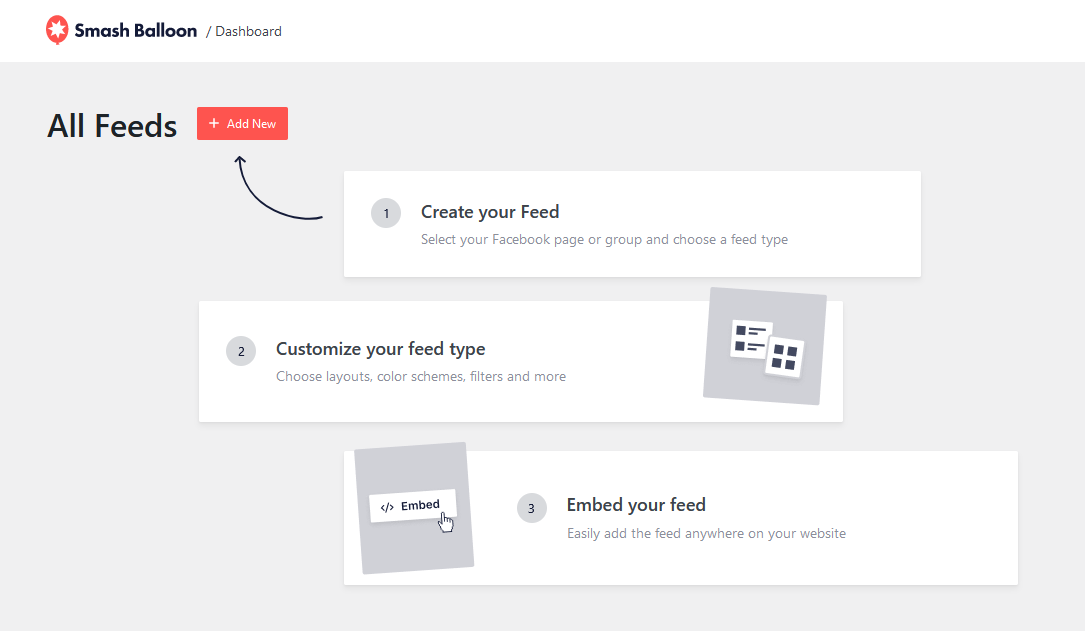
Task: Click the curved arrow pointing to Add New
Action: point(270,193)
